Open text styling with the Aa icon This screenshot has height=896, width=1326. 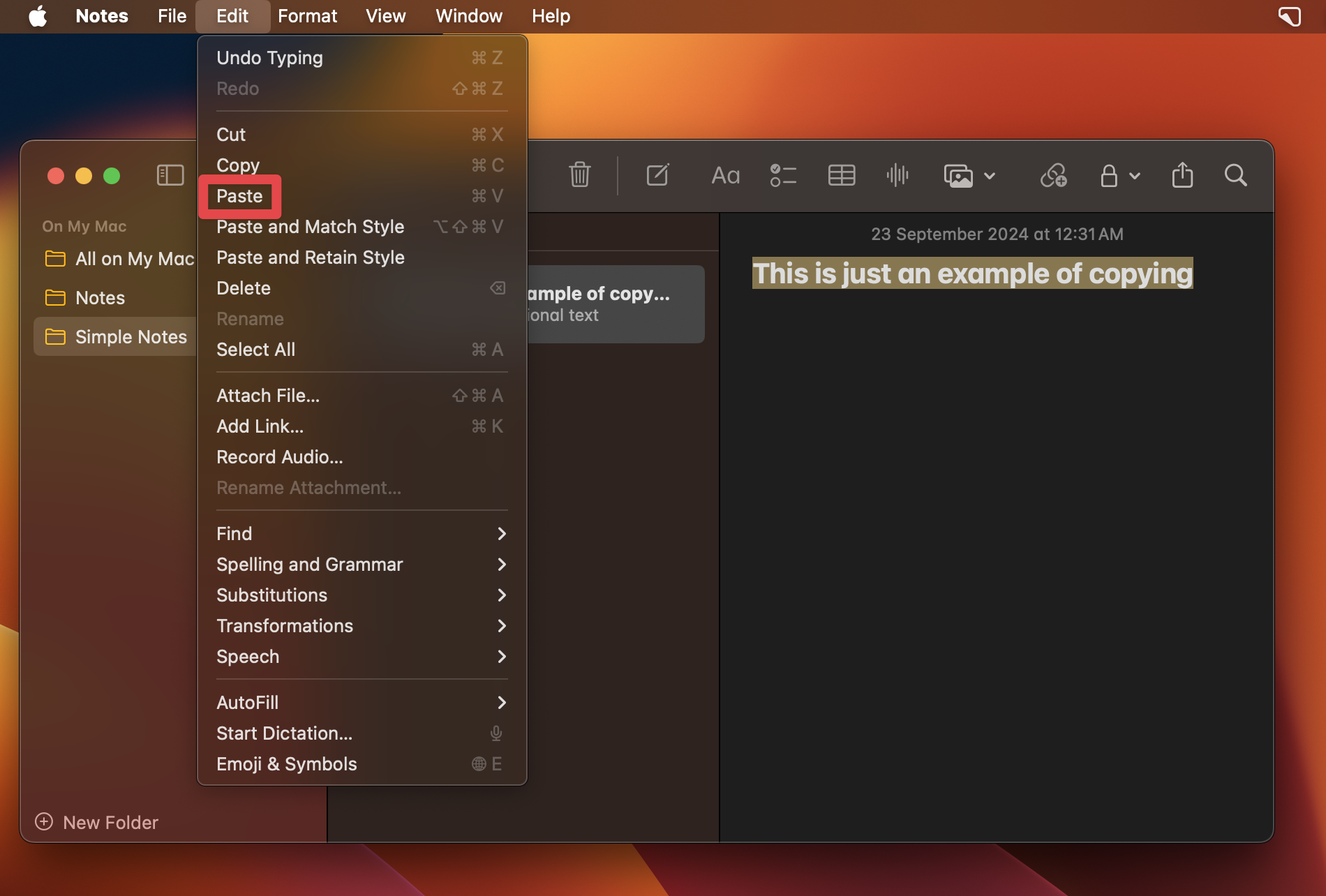tap(725, 176)
